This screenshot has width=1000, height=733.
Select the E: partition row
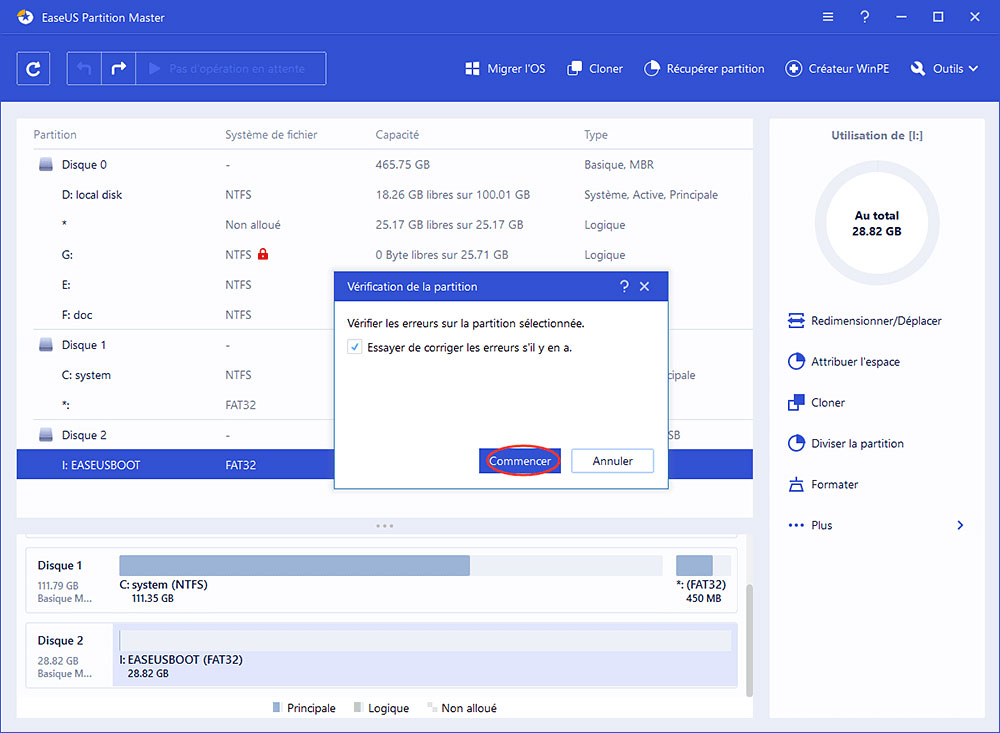[x=175, y=285]
